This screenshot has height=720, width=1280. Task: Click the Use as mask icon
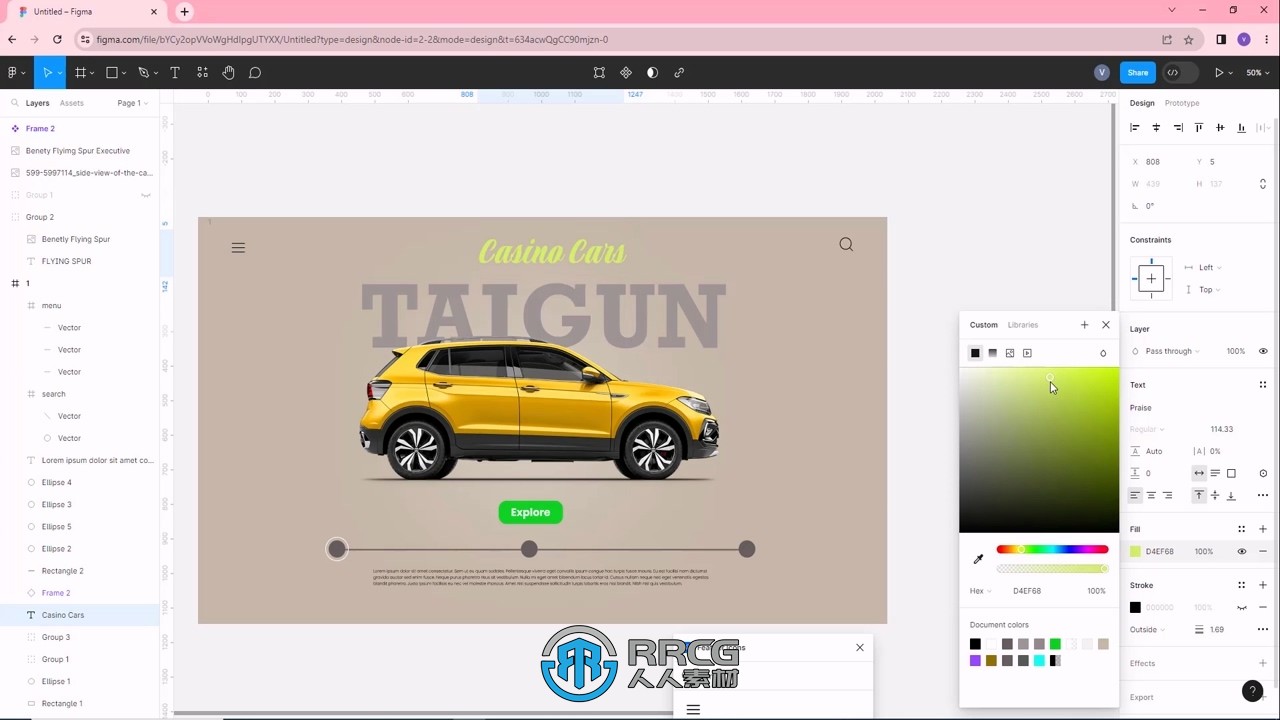point(652,73)
